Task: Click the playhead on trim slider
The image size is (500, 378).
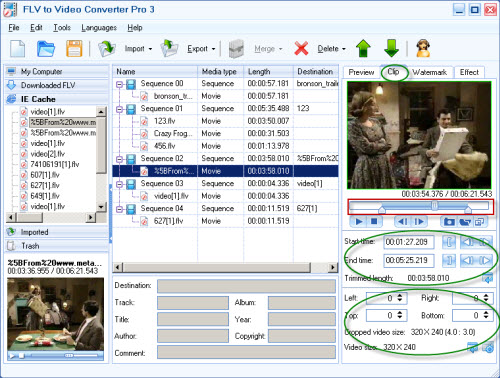Action: tap(435, 206)
